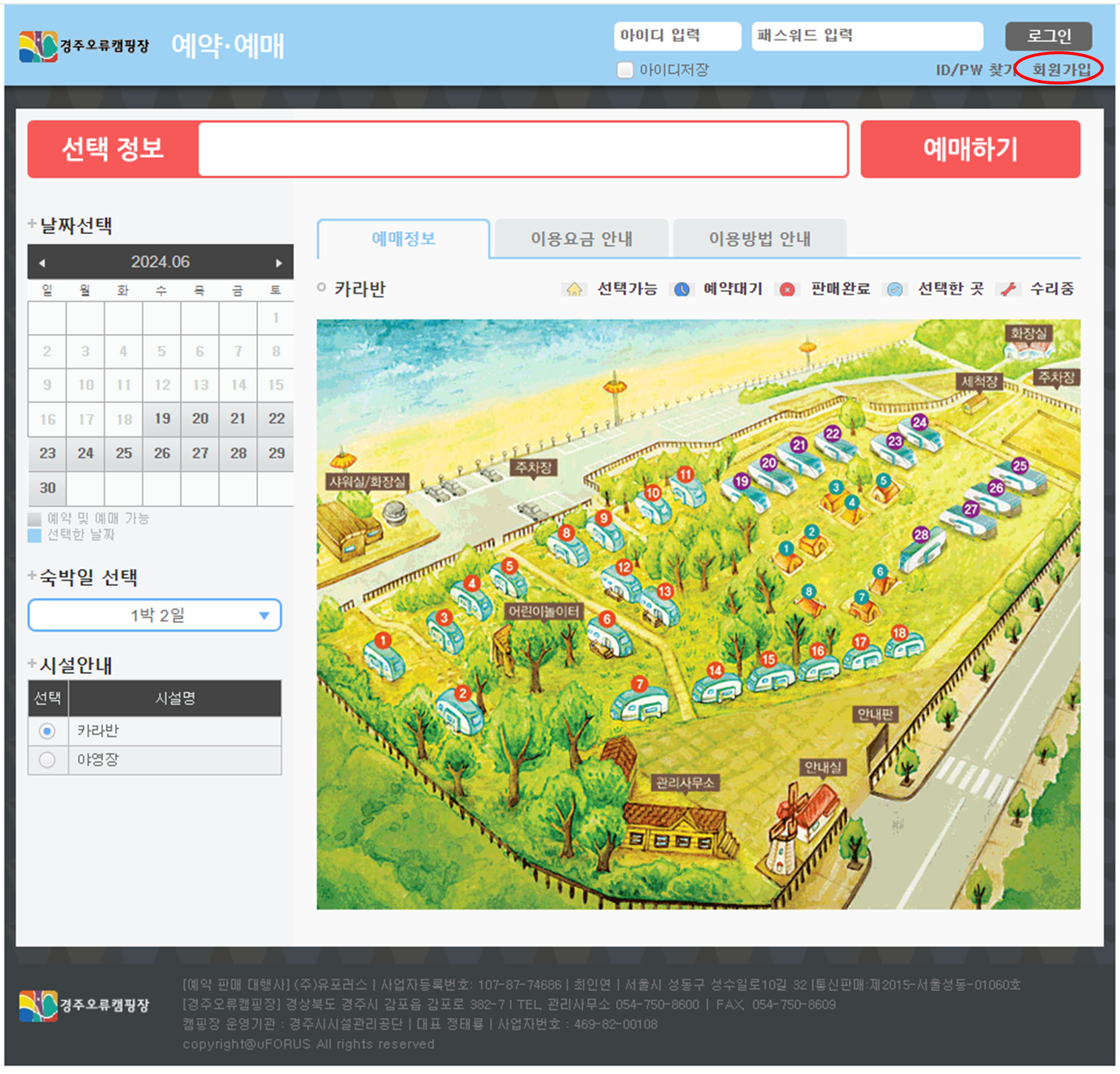
Task: Select caravan site number 7 on map
Action: (x=639, y=684)
